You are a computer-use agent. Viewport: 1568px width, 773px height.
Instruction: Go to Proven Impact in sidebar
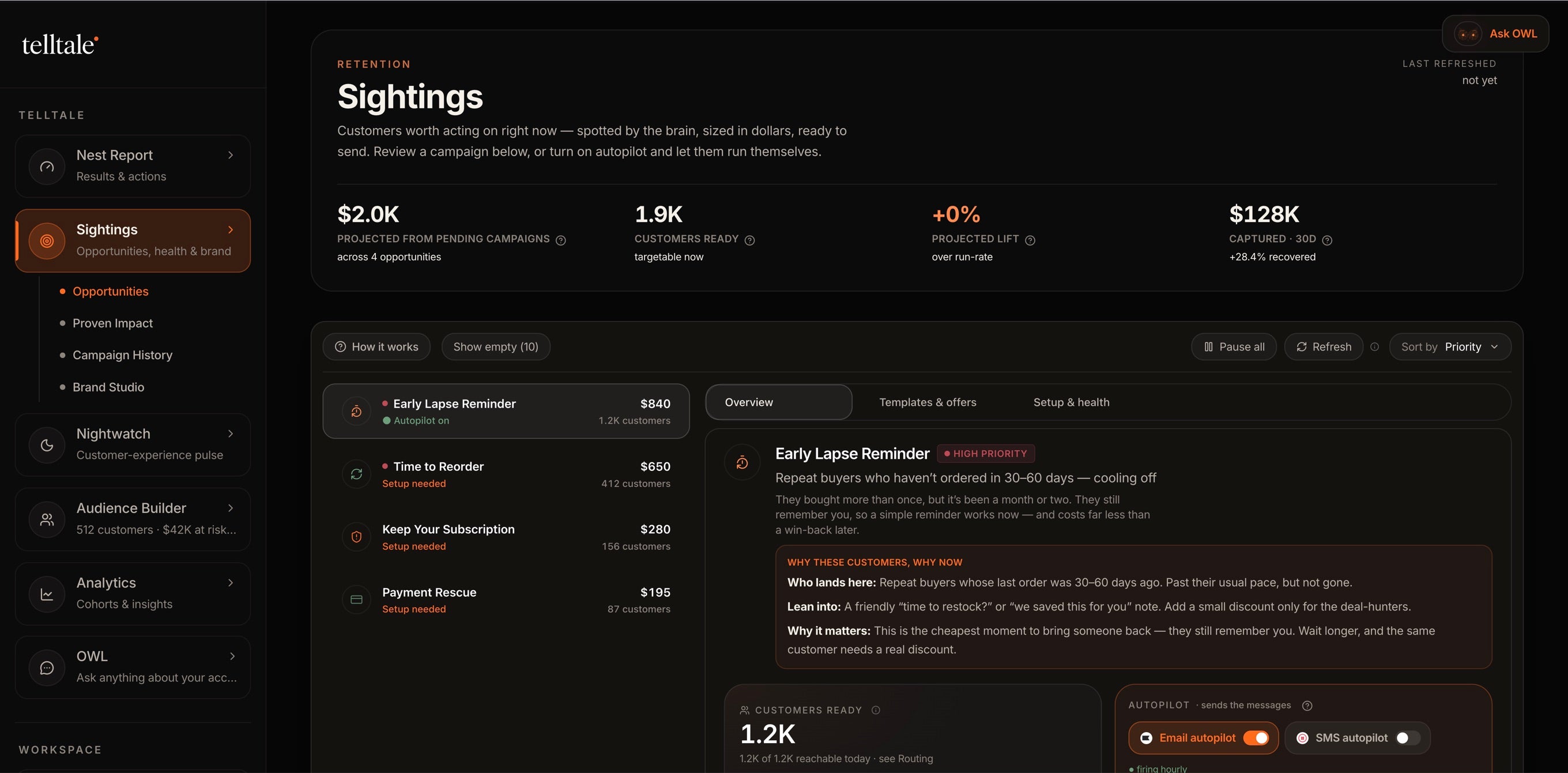point(112,323)
